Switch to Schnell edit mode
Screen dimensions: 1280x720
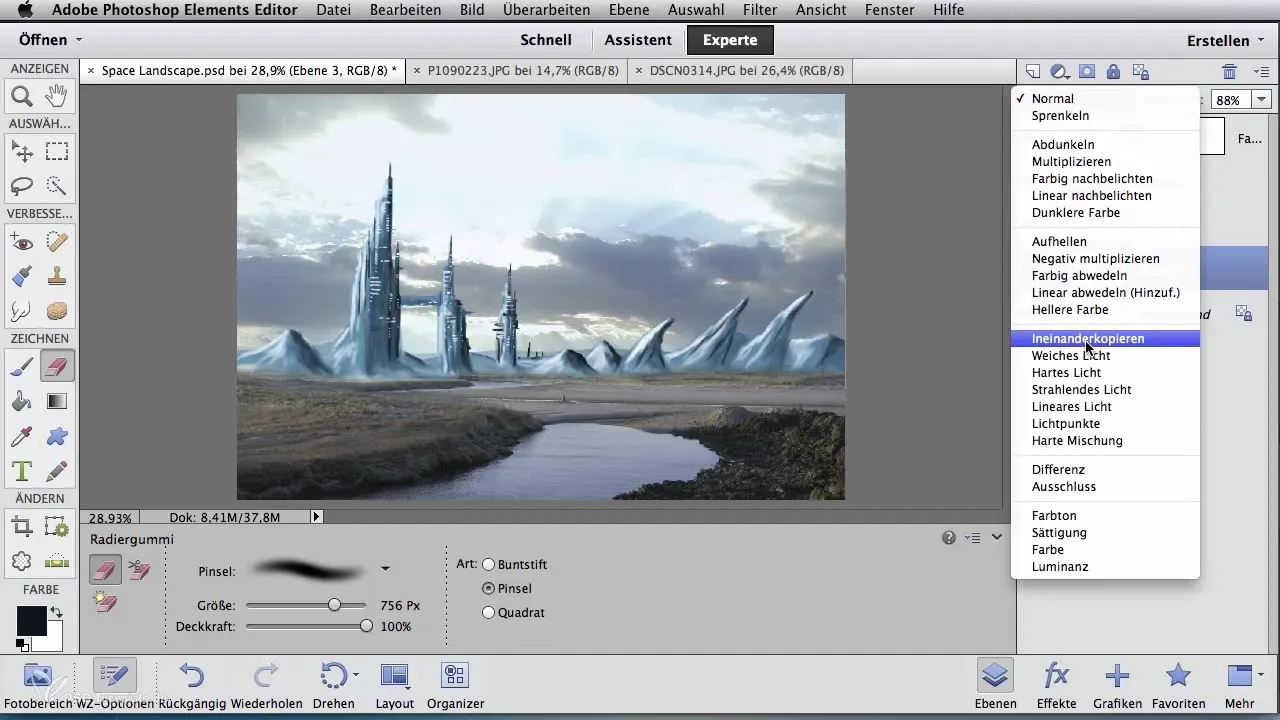point(546,40)
